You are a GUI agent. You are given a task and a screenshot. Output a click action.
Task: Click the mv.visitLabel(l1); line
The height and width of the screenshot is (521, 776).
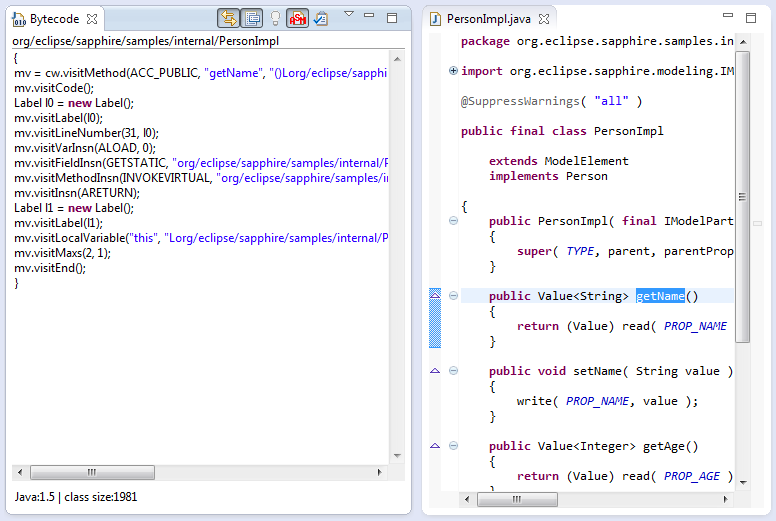58,223
